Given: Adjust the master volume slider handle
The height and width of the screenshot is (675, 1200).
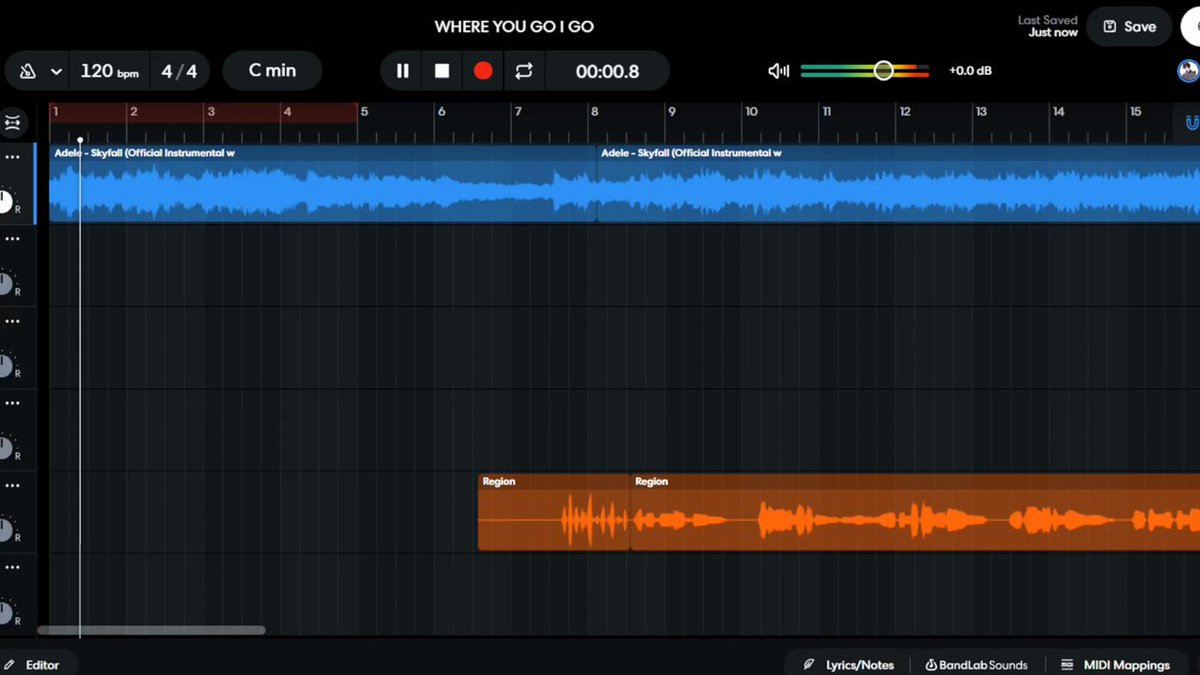Looking at the screenshot, I should coord(883,70).
